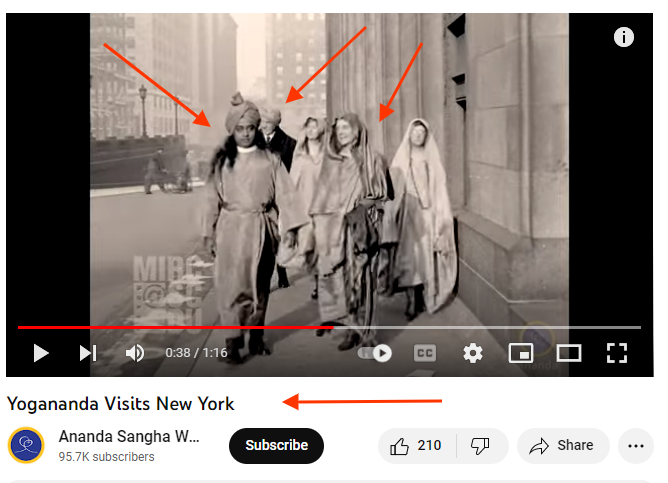The width and height of the screenshot is (668, 483).
Task: Subscribe to Ananda Sangha channel
Action: point(276,446)
